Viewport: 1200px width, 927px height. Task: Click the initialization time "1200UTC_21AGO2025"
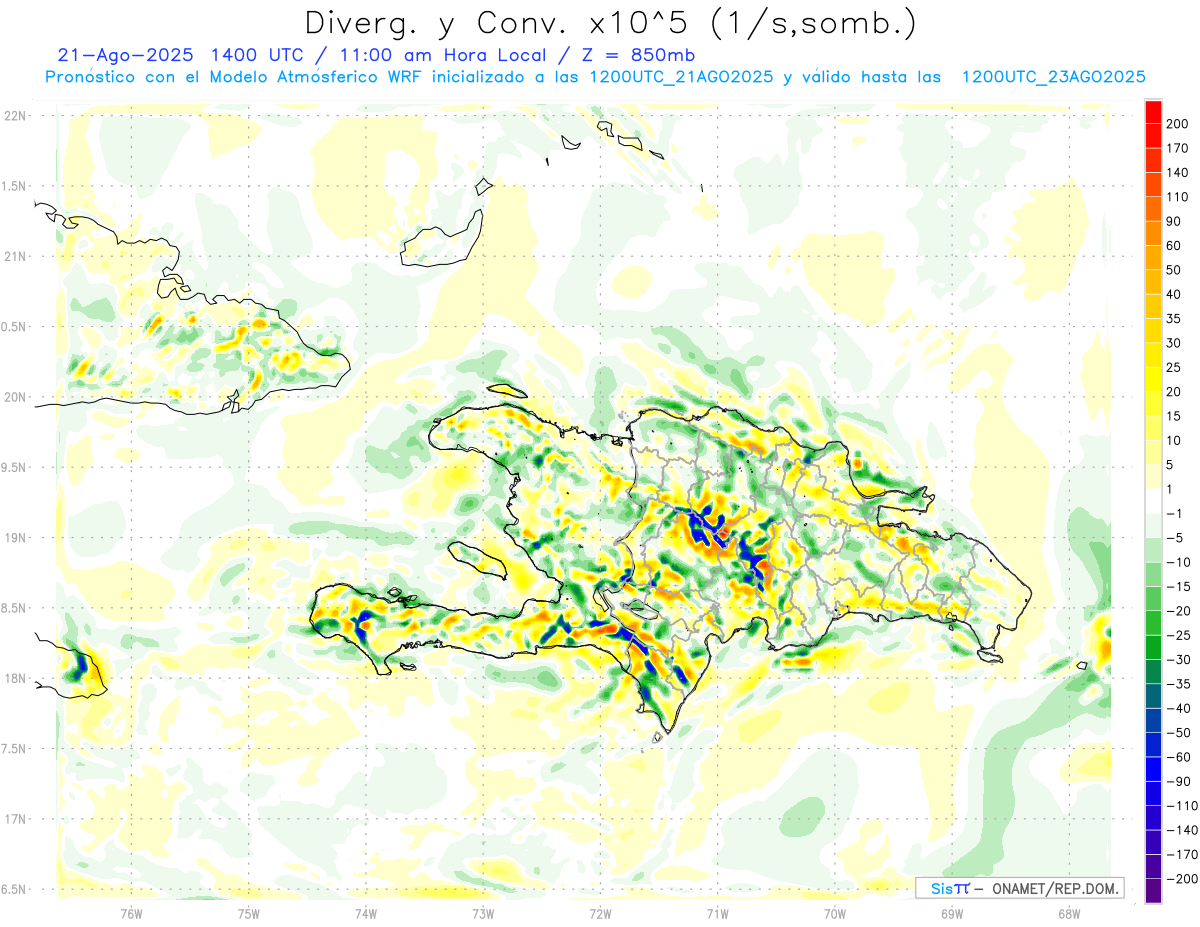coord(681,77)
